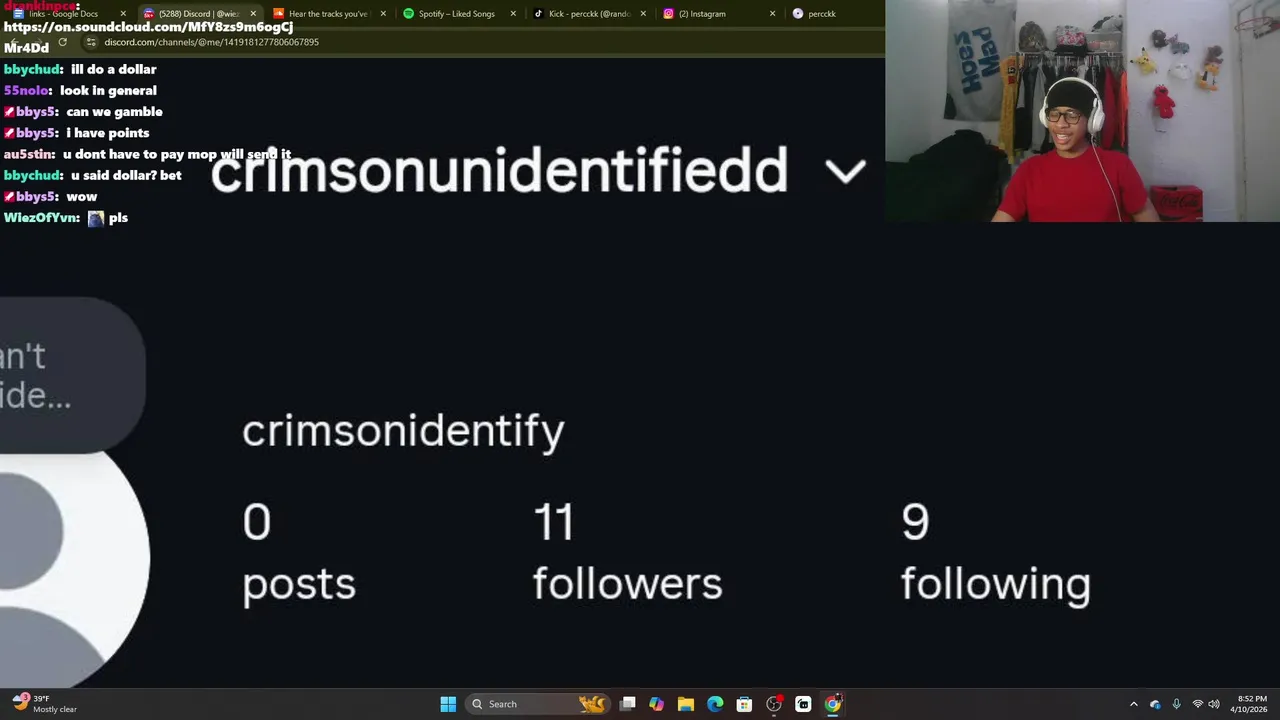Switch to the Instagram tab
1280x720 pixels.
coord(720,14)
